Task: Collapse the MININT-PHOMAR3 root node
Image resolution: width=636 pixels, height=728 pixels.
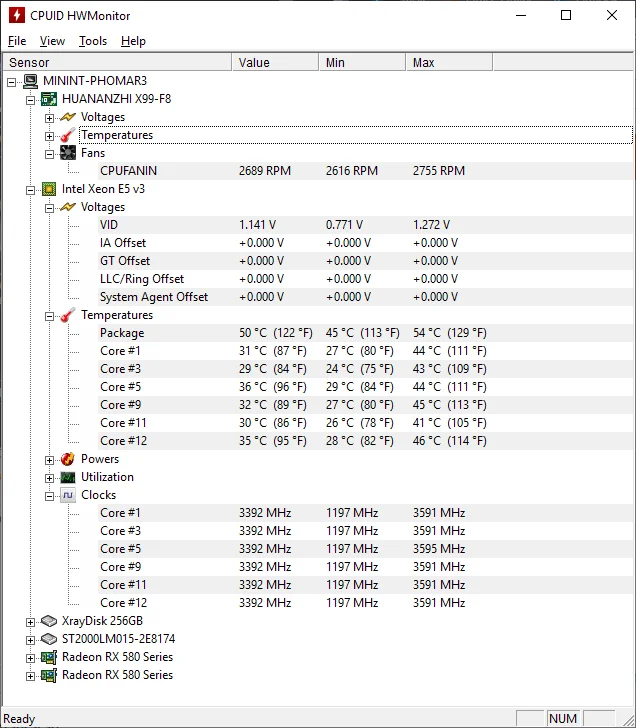Action: (12, 82)
